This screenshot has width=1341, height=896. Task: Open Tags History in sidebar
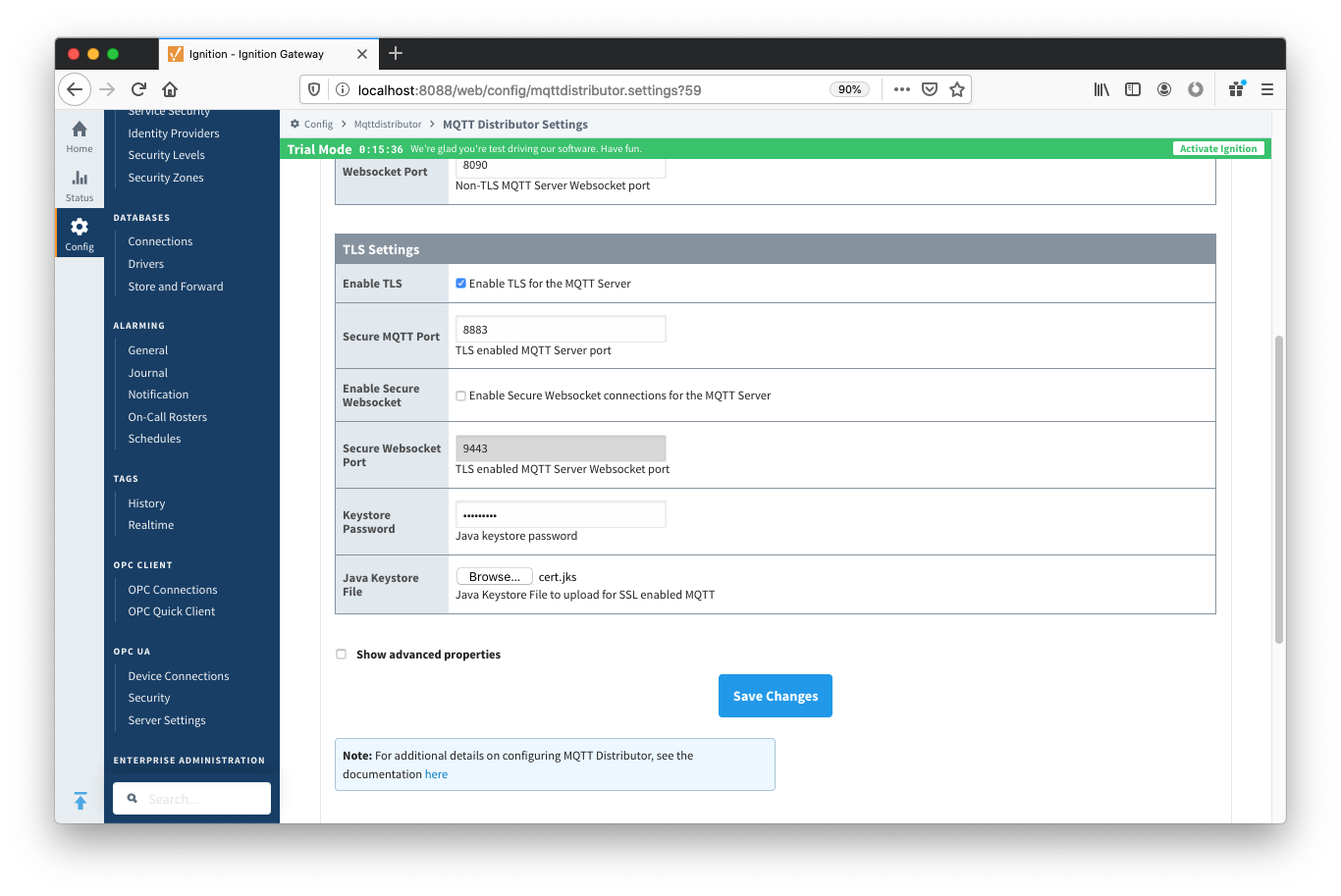(x=146, y=503)
